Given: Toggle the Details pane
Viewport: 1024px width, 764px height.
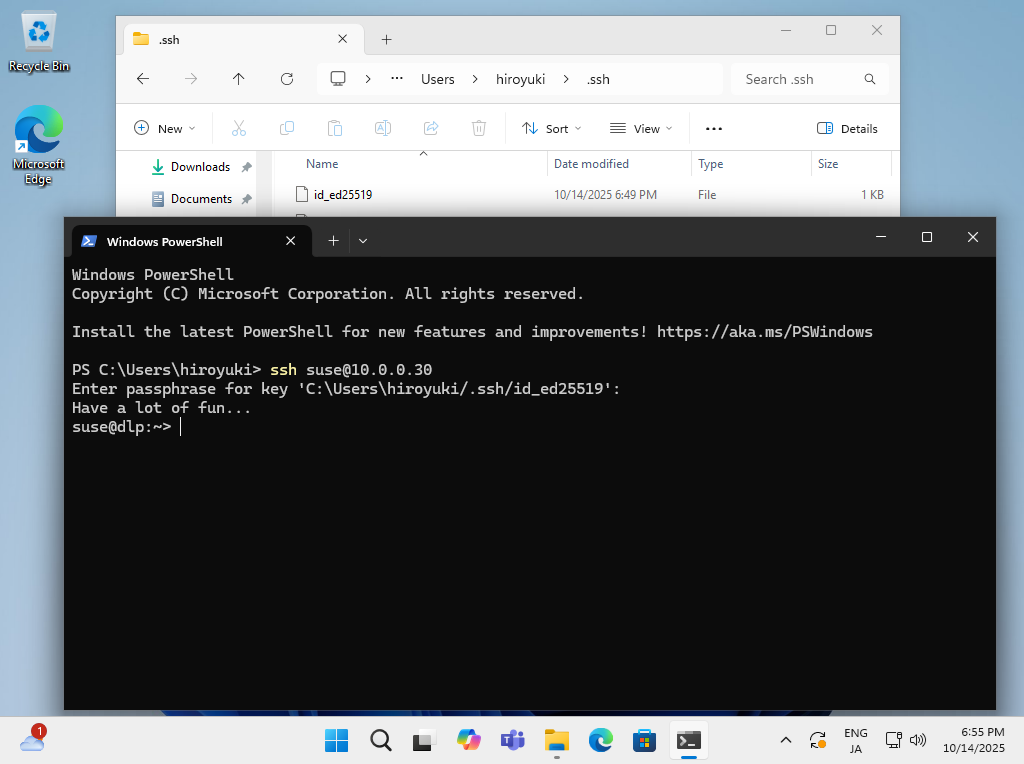Looking at the screenshot, I should point(847,128).
